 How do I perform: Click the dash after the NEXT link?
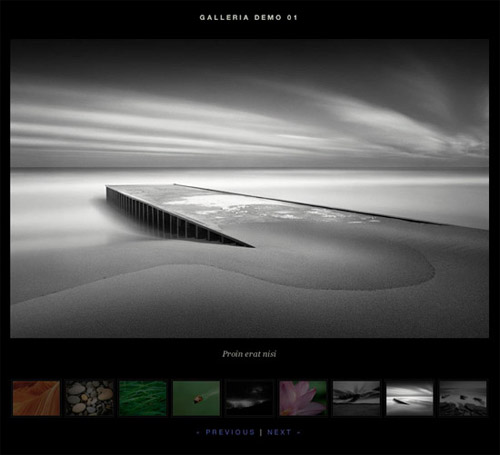tap(299, 433)
